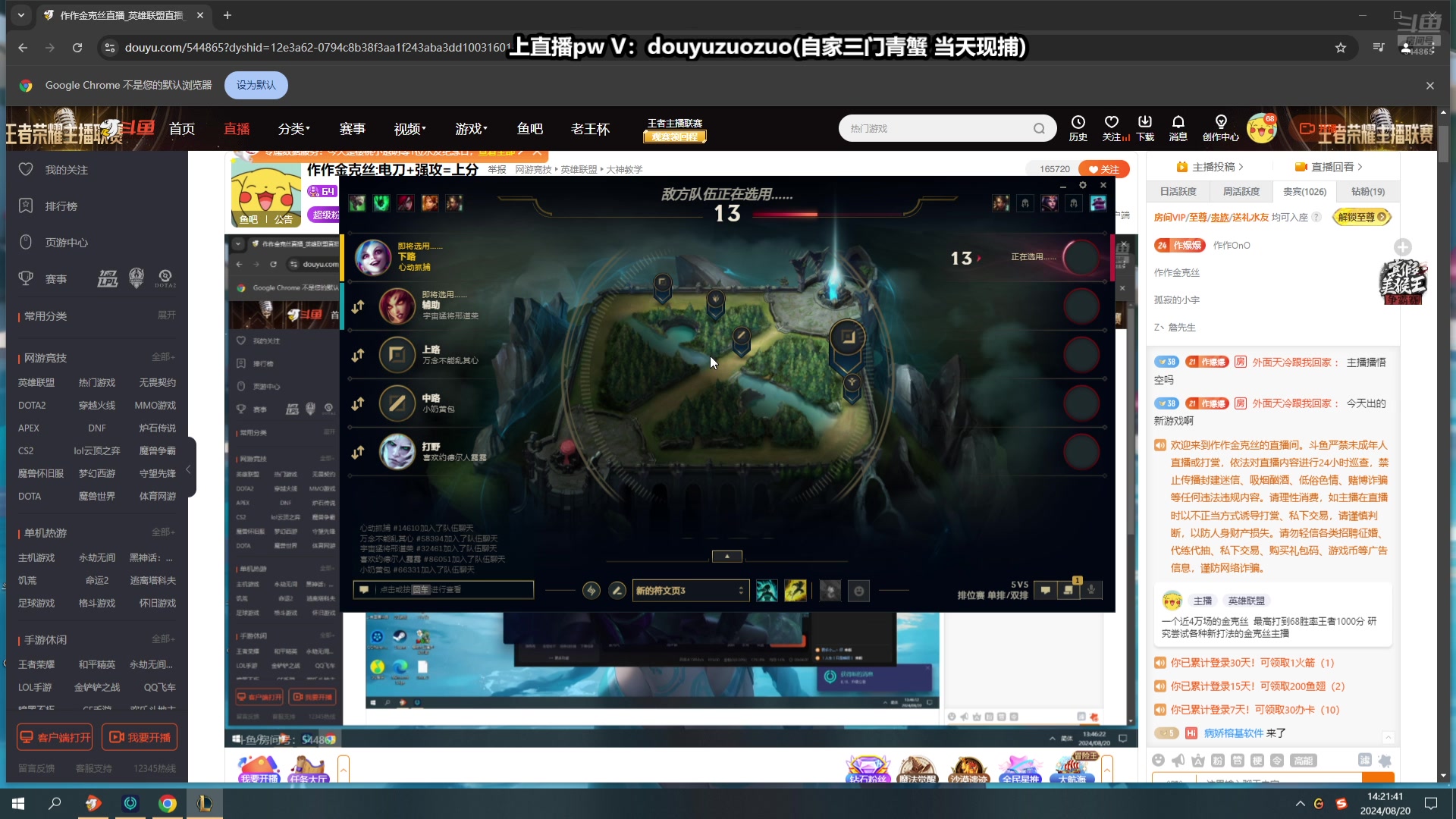
Task: Collapse chat notices with up chevron
Action: point(1388,737)
